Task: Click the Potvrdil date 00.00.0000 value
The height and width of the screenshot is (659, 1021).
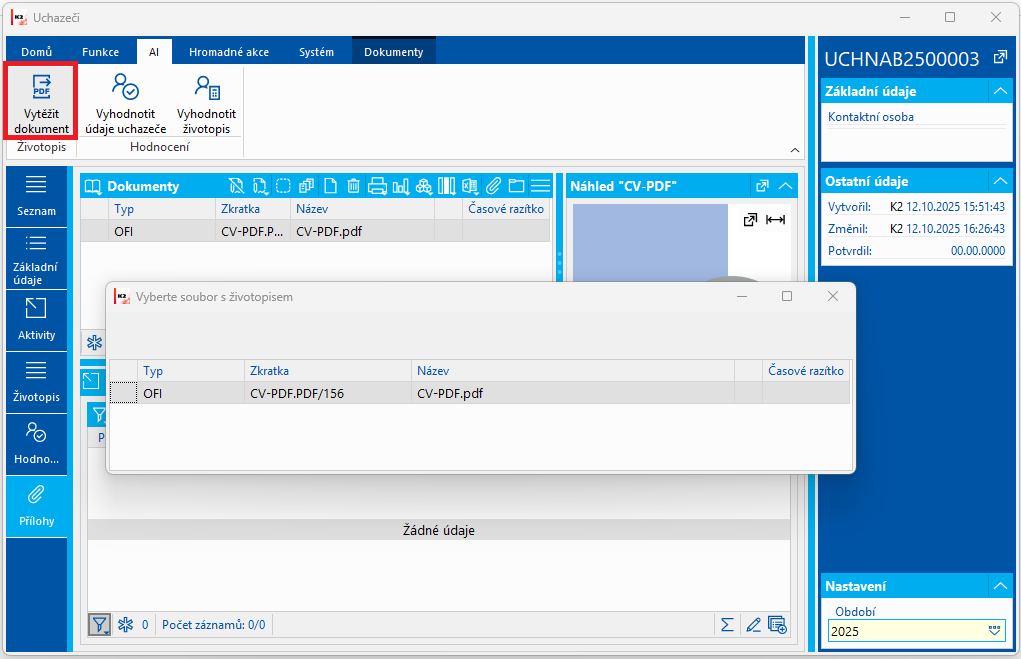Action: pos(977,251)
